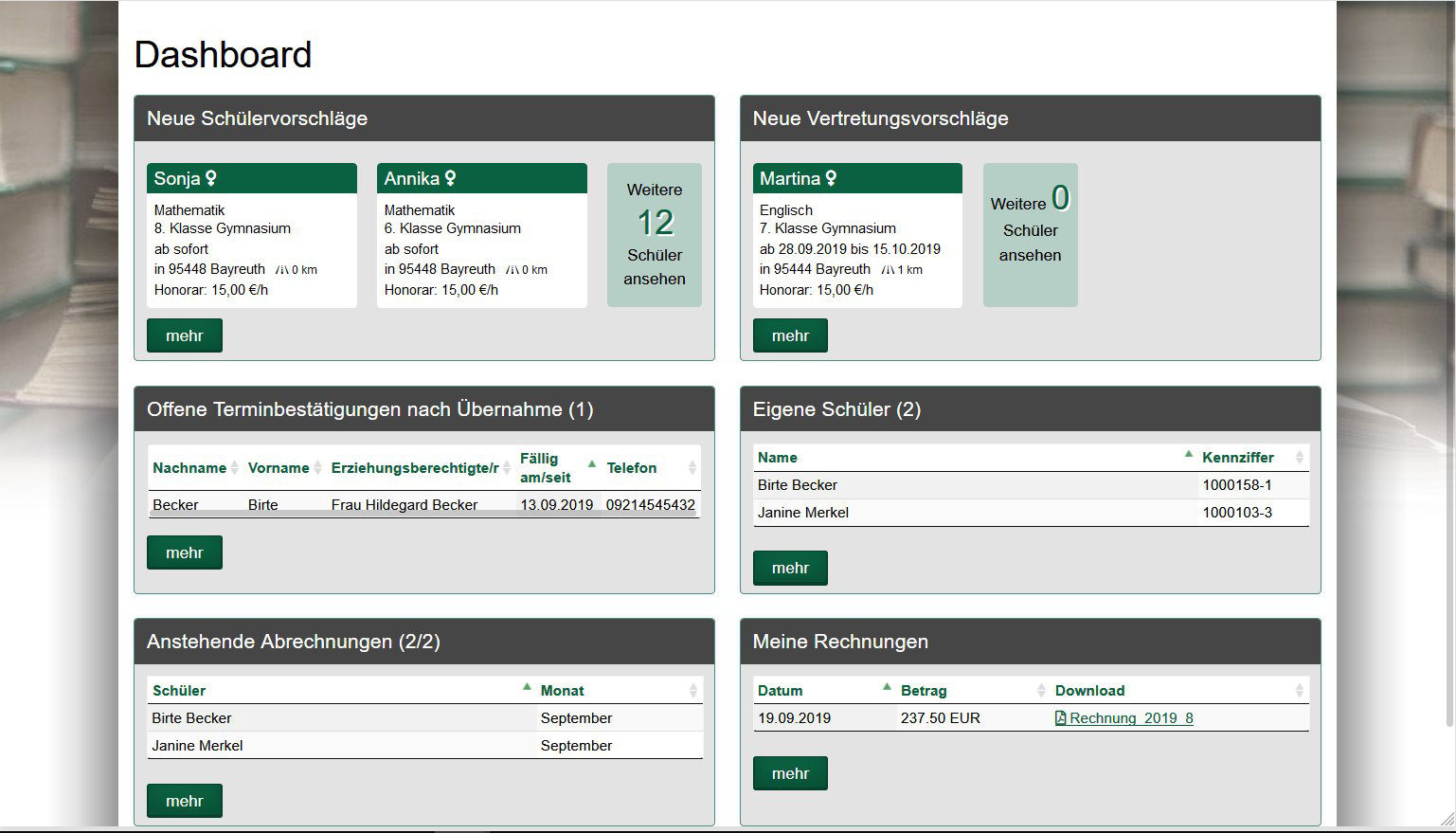
Task: Sort table by Nachname column arrows
Action: [234, 468]
